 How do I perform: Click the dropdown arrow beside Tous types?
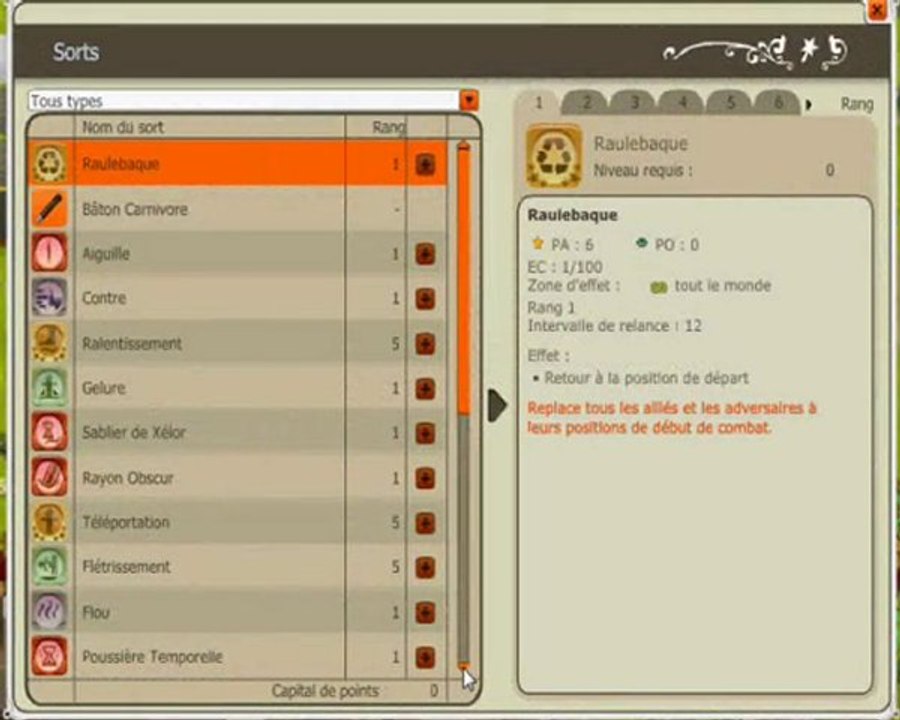(470, 101)
